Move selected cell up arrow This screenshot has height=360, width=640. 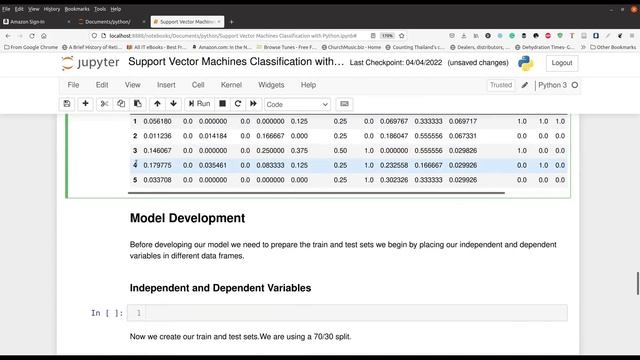(157, 104)
